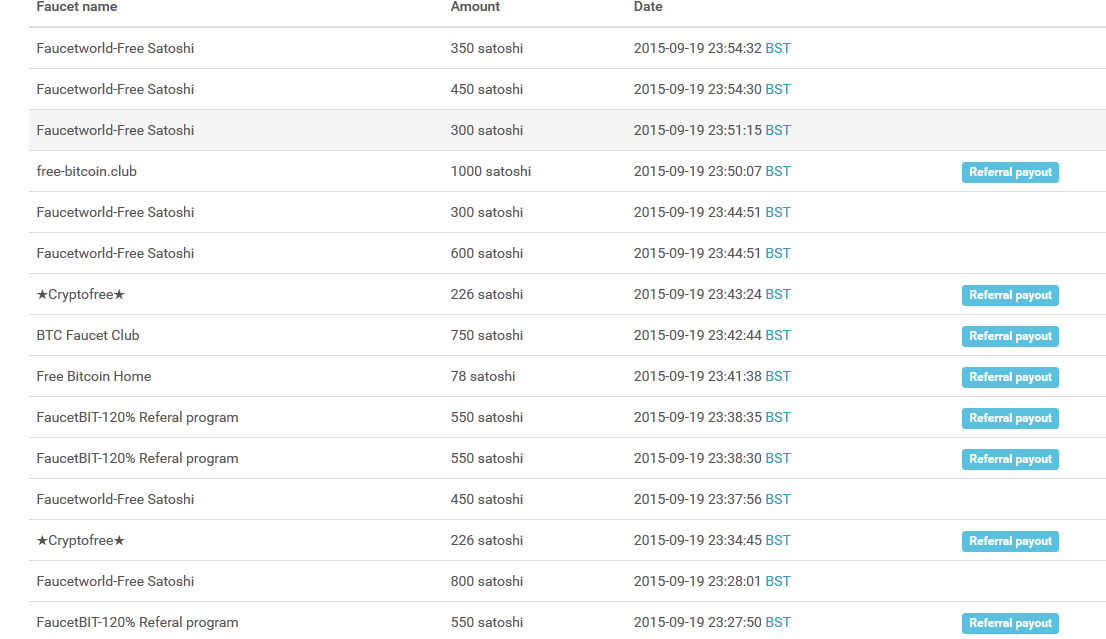
Task: Click Referral payout badge on 23:27:50 FaucetBIT row
Action: coord(1010,623)
